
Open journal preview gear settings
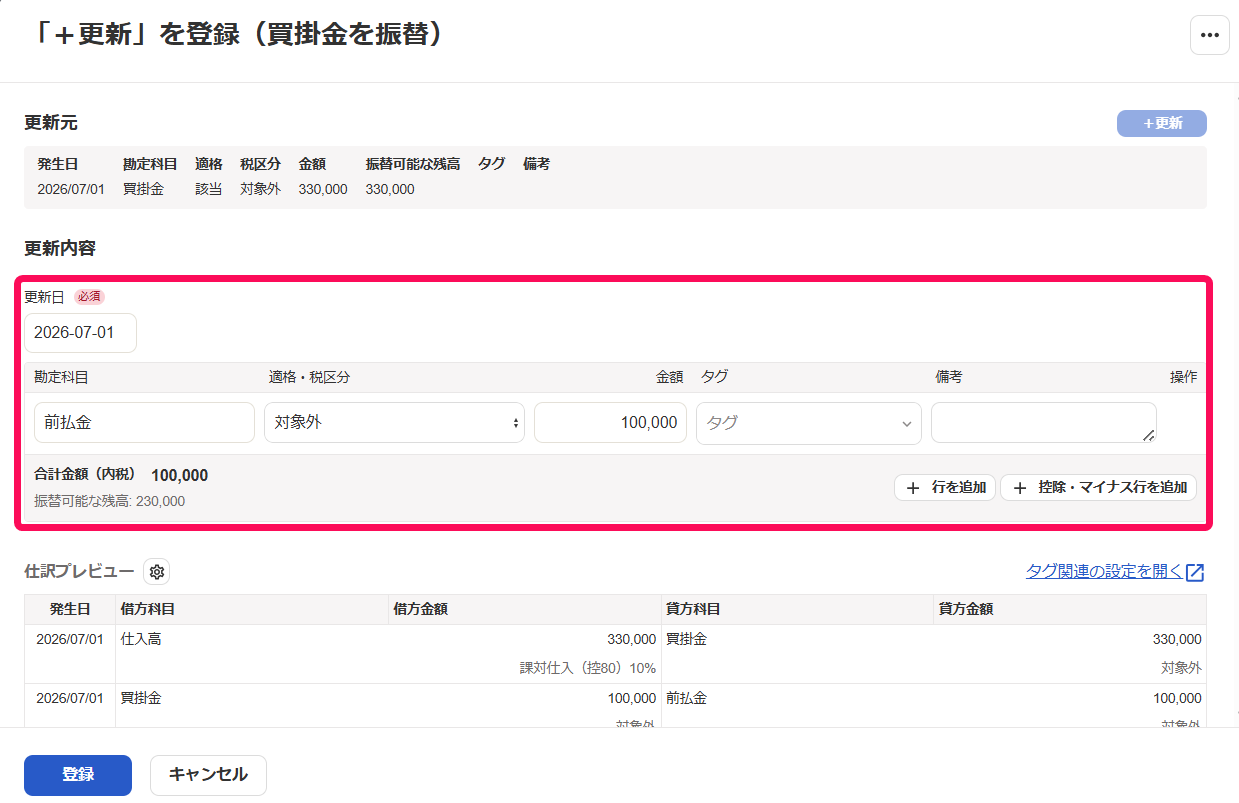(x=157, y=572)
